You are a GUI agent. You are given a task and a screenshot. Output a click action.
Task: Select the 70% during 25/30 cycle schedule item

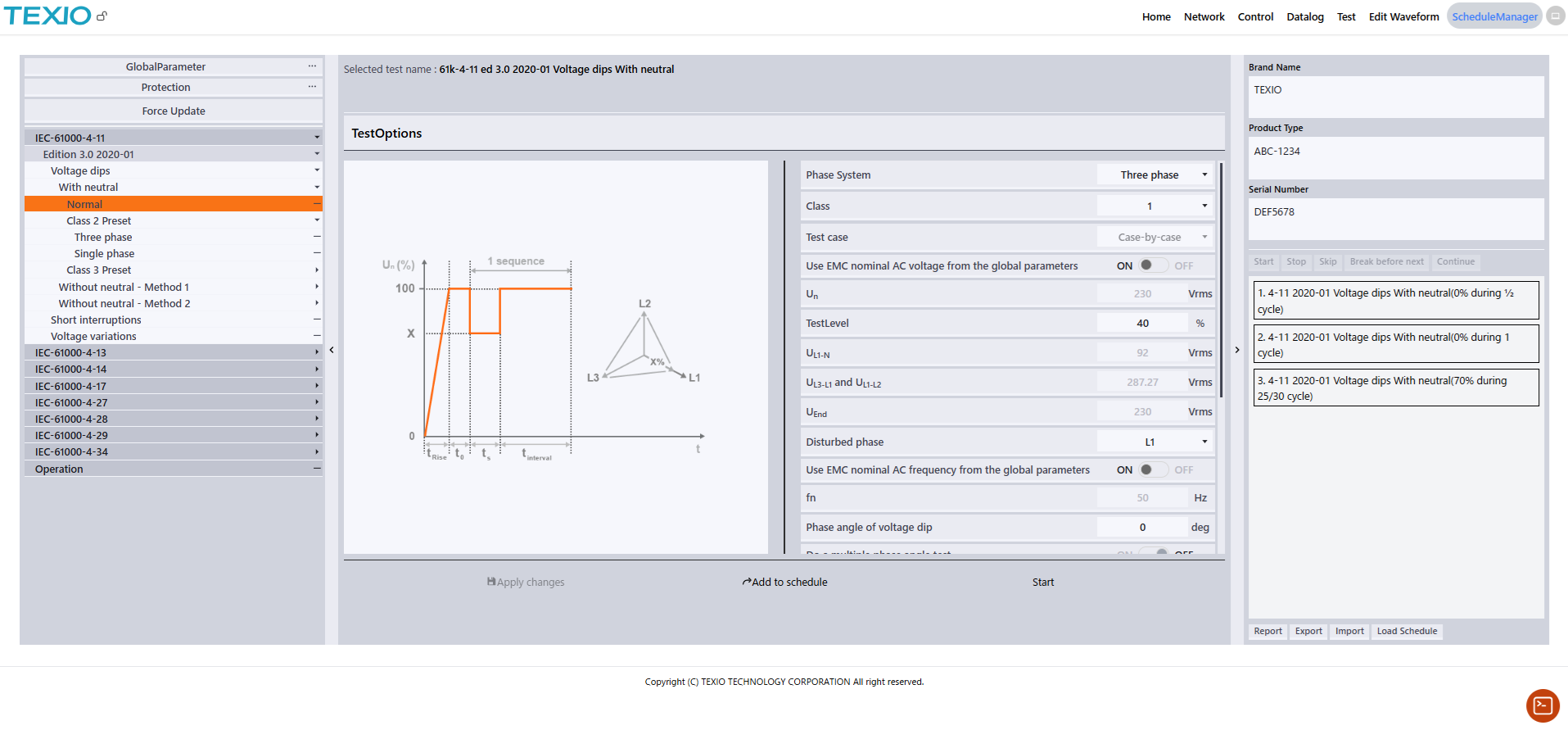coord(1395,388)
